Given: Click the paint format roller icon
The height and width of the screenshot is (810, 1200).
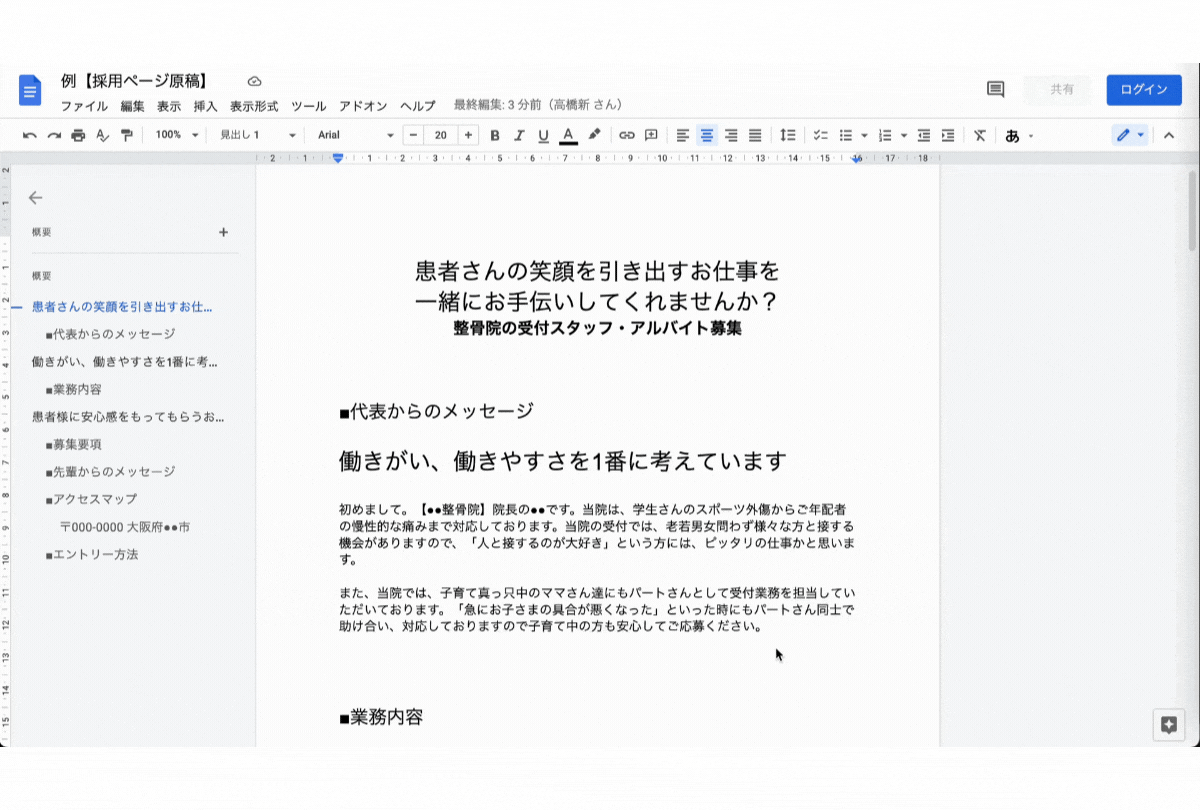Looking at the screenshot, I should 126,135.
